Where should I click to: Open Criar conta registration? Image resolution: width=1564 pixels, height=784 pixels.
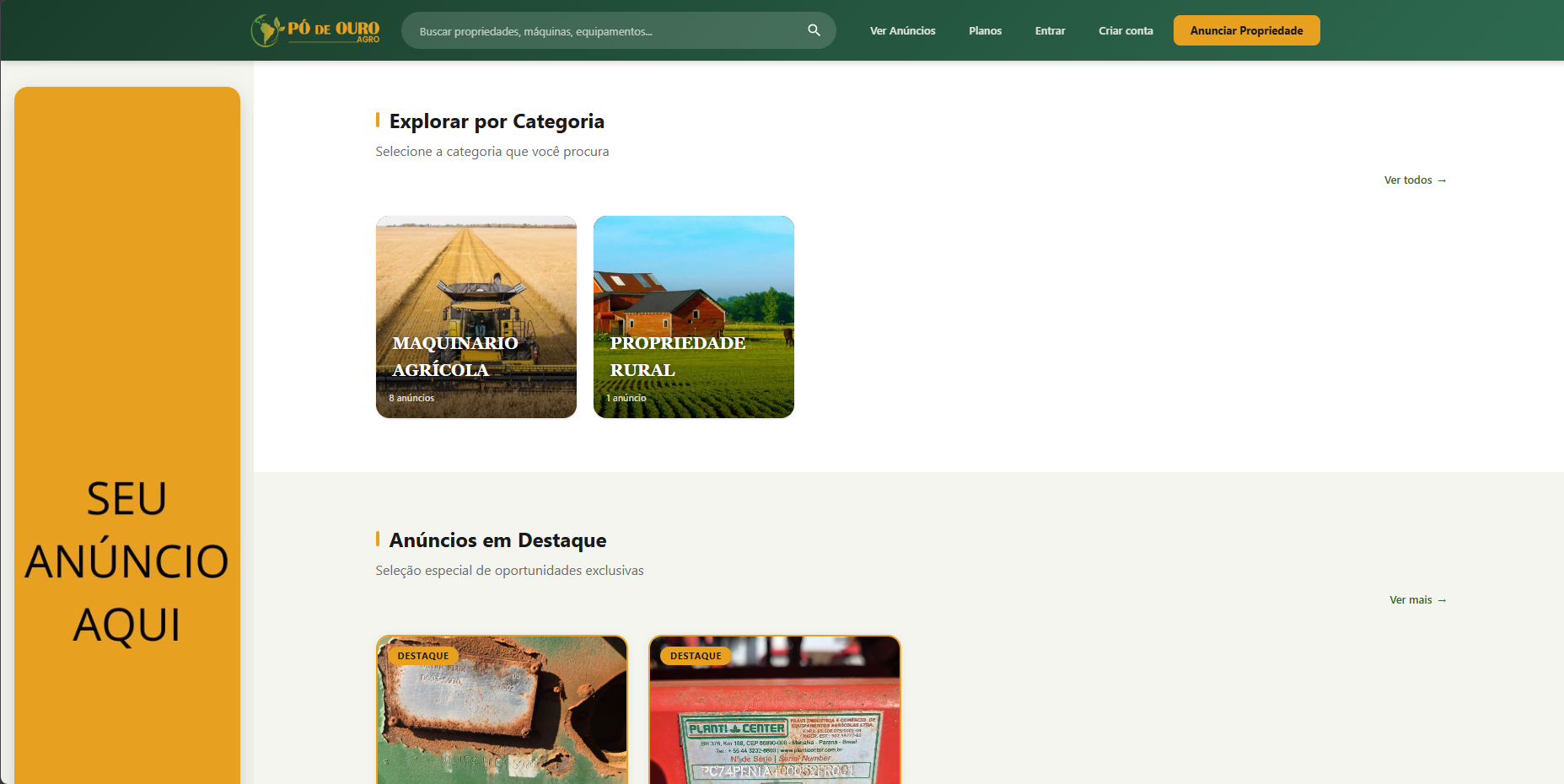coord(1126,30)
